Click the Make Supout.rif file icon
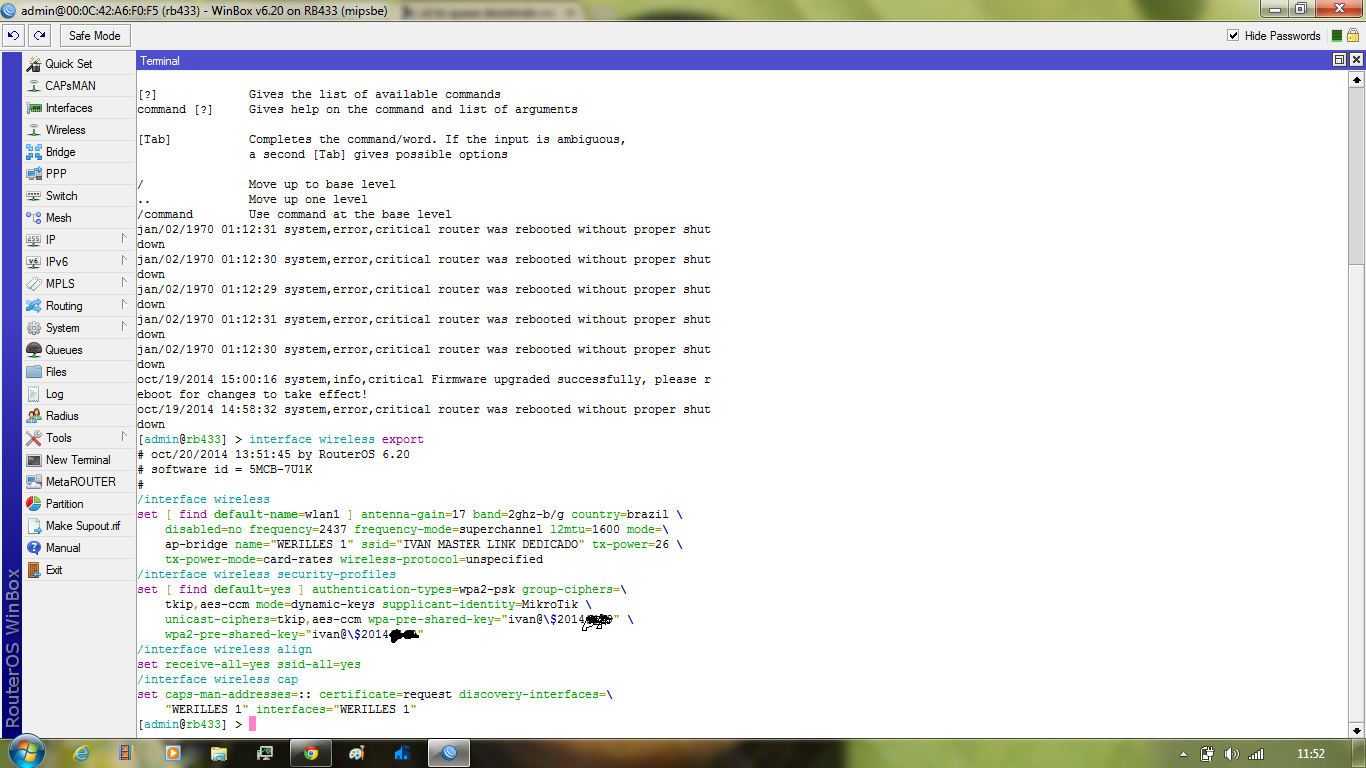The width and height of the screenshot is (1366, 768). coord(33,525)
